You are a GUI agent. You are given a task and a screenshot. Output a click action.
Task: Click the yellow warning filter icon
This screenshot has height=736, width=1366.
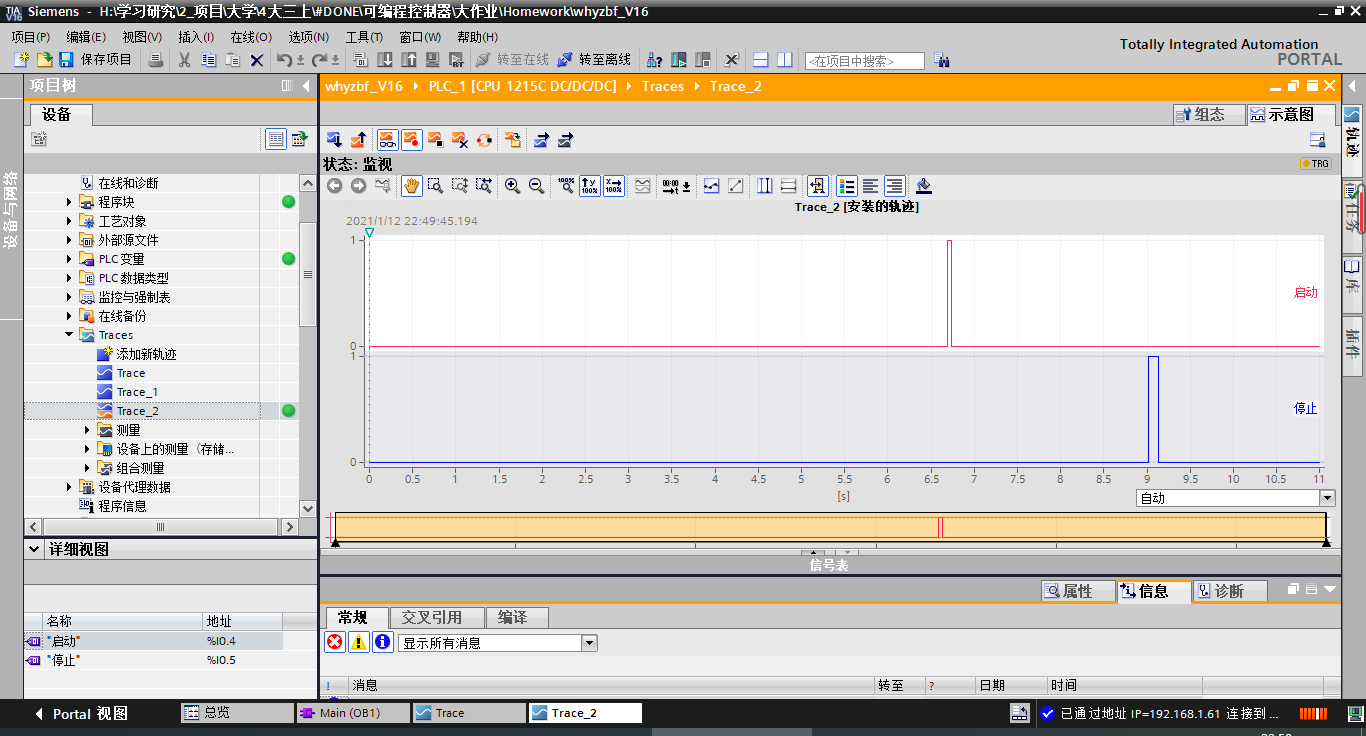coord(359,642)
